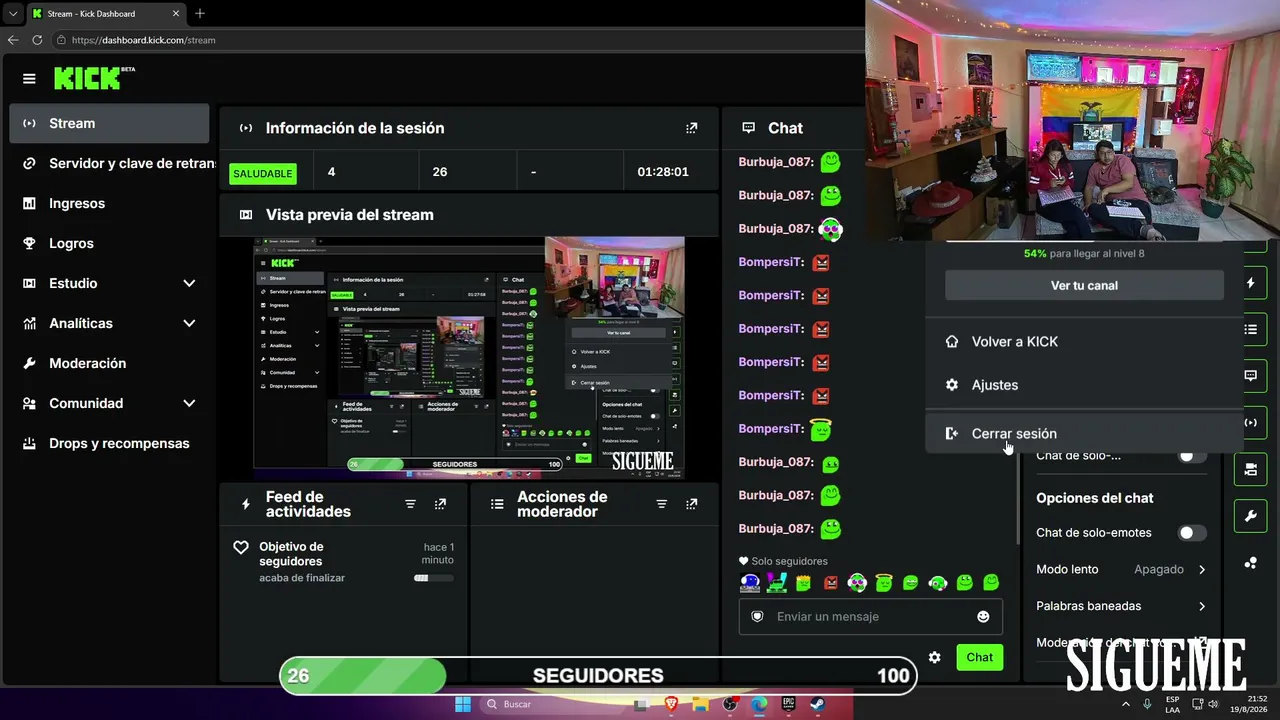Open Steam from the taskbar
Screen dimensions: 1280x720
pyautogui.click(x=817, y=704)
